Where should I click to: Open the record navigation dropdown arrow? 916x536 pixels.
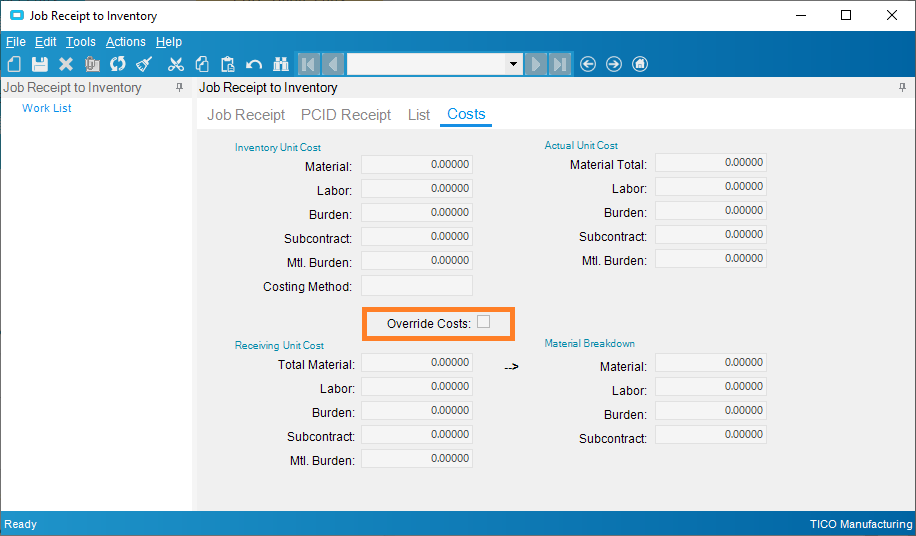click(x=513, y=64)
